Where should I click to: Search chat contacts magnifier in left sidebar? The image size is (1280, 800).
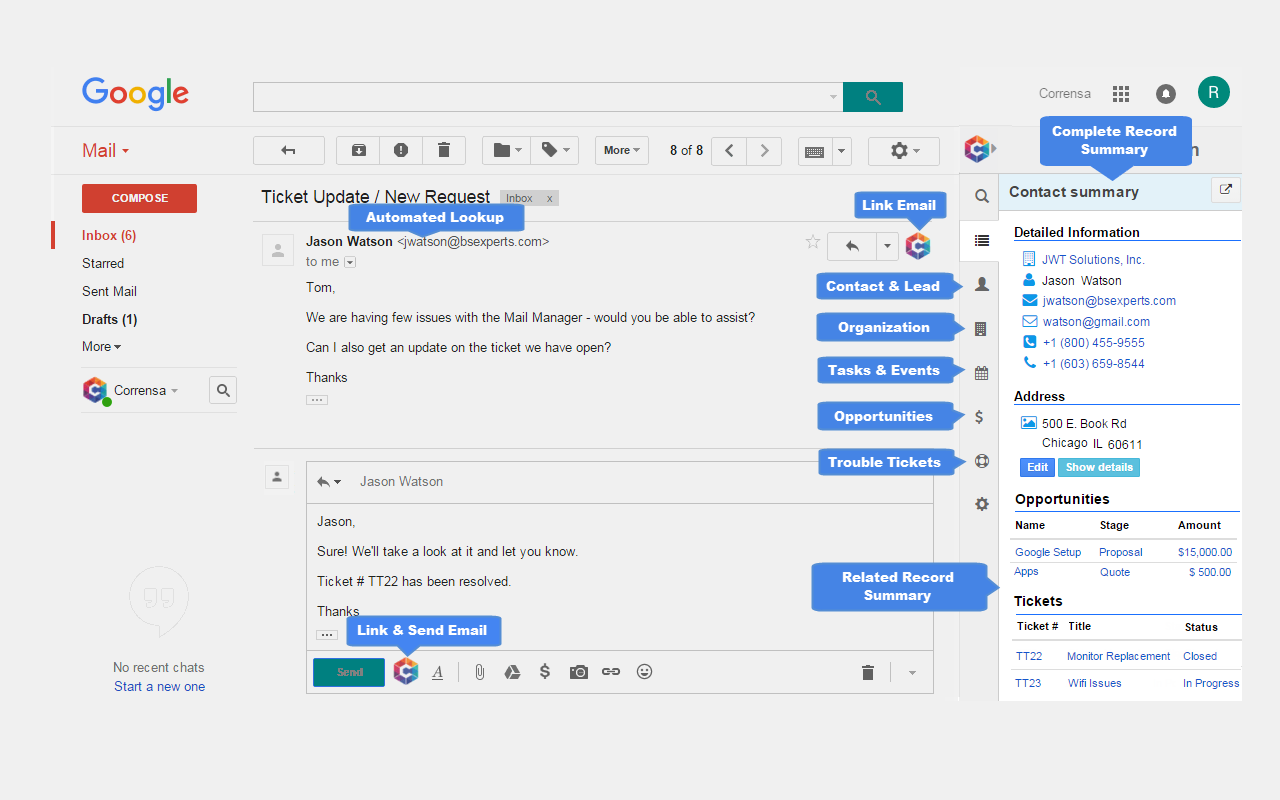(x=223, y=390)
